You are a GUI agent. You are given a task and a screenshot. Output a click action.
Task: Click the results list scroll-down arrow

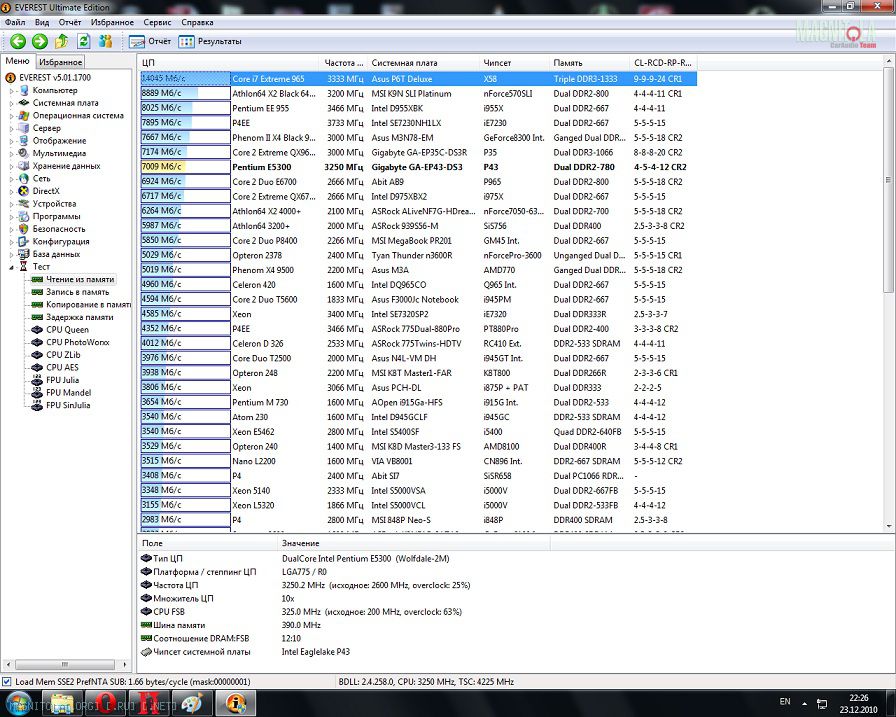(889, 526)
